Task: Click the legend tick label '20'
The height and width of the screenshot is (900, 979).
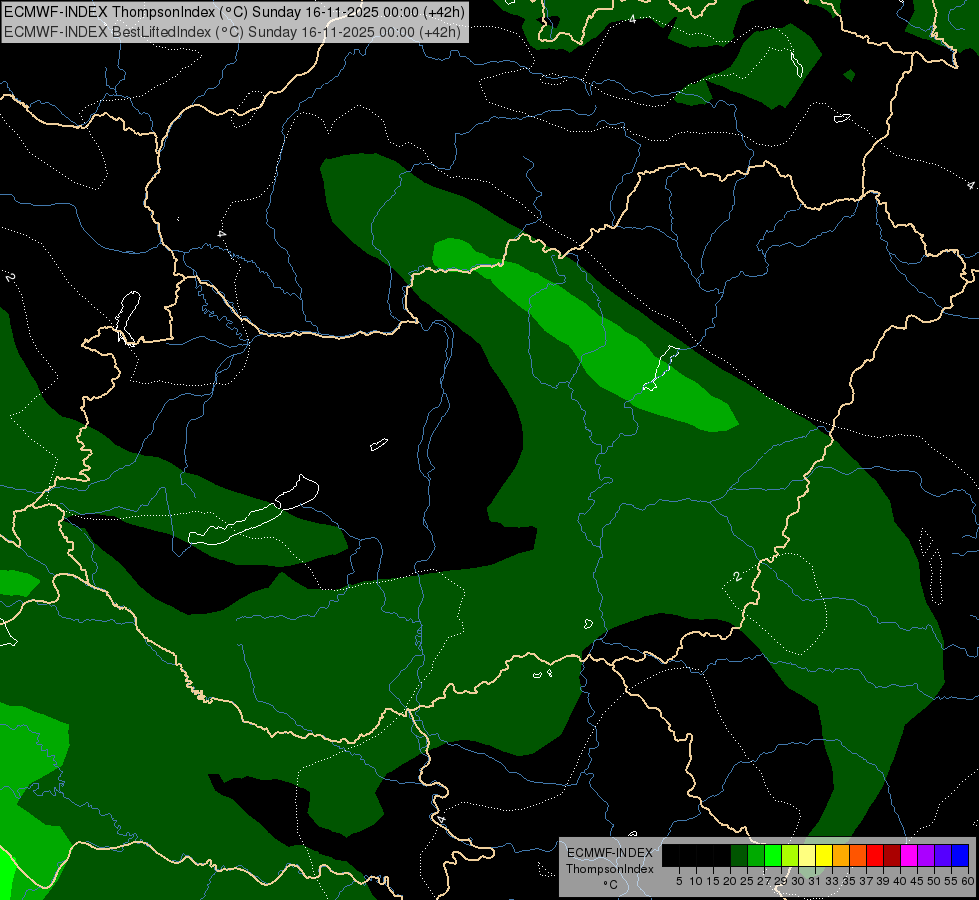Action: tap(730, 881)
